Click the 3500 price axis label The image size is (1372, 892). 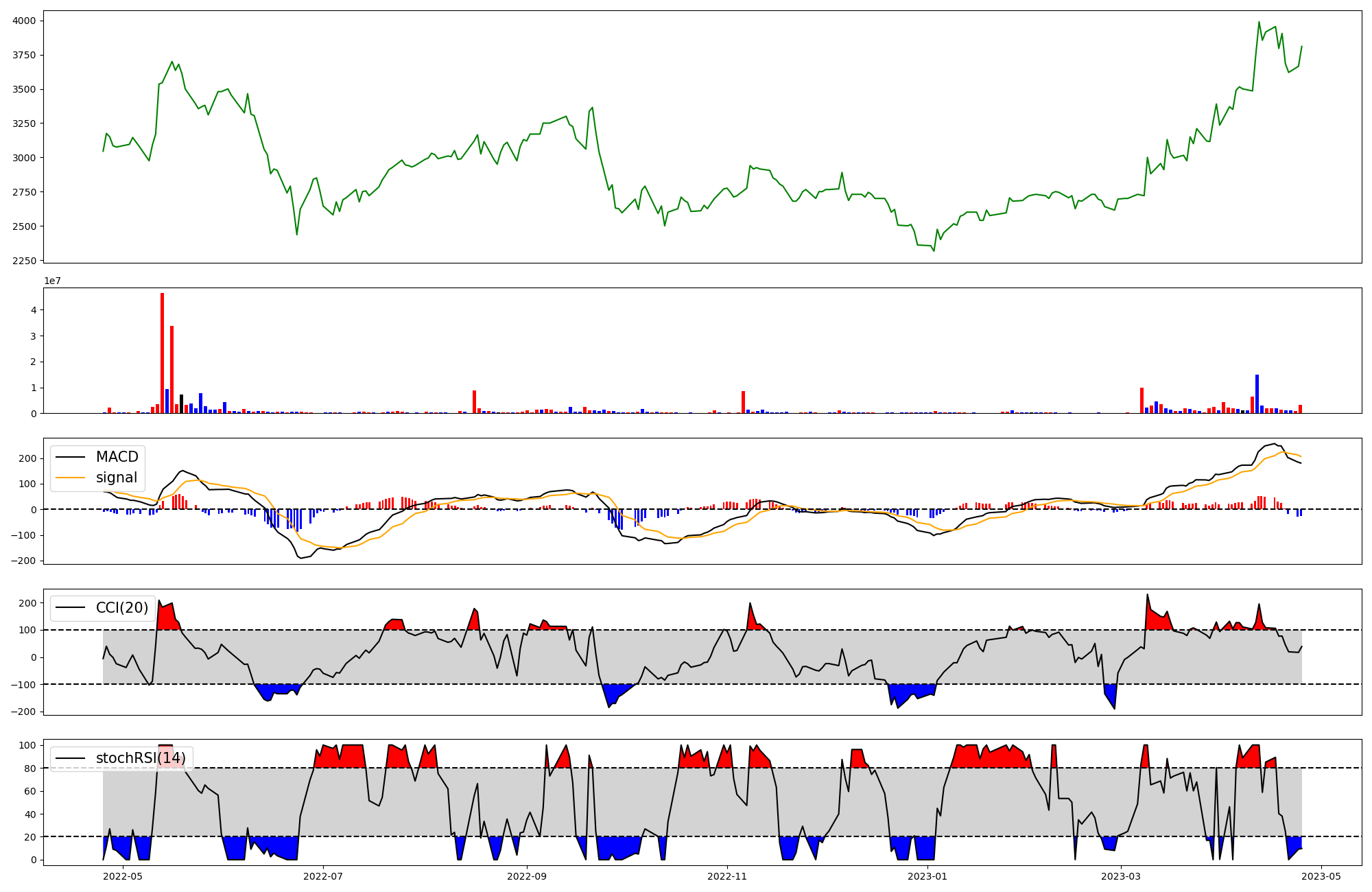coord(24,90)
